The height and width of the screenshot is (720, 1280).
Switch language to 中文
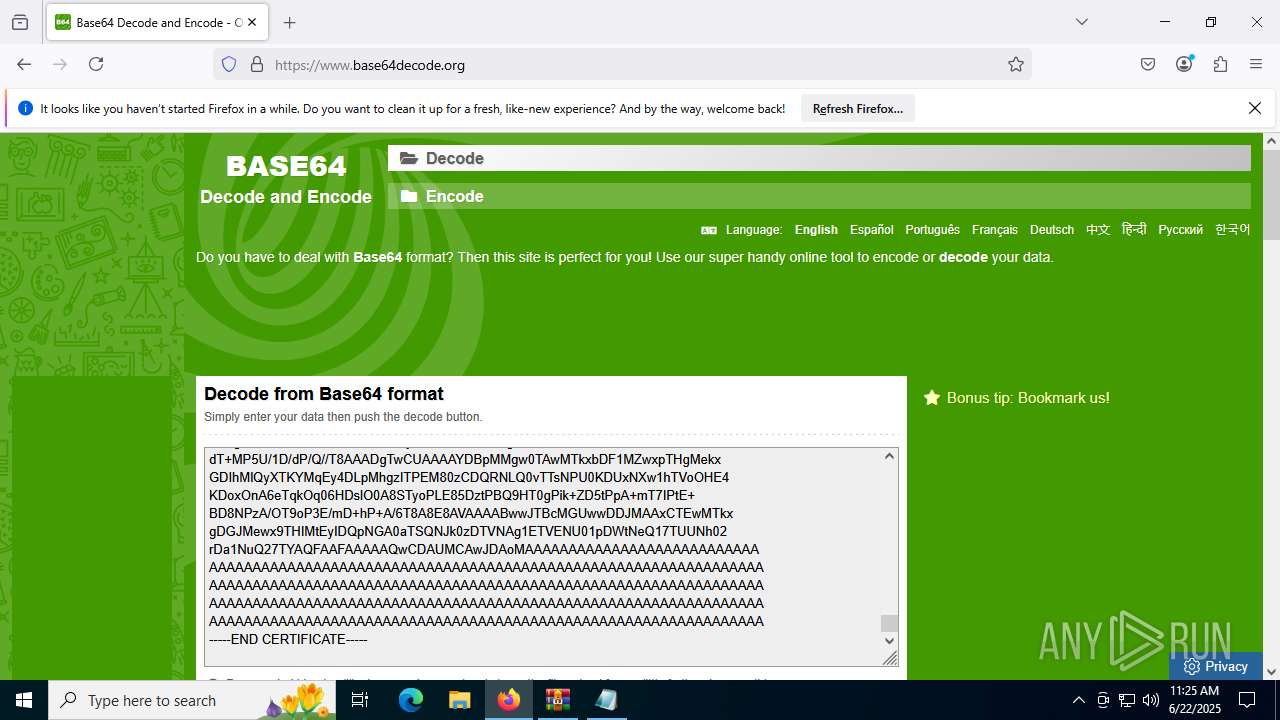[1098, 230]
